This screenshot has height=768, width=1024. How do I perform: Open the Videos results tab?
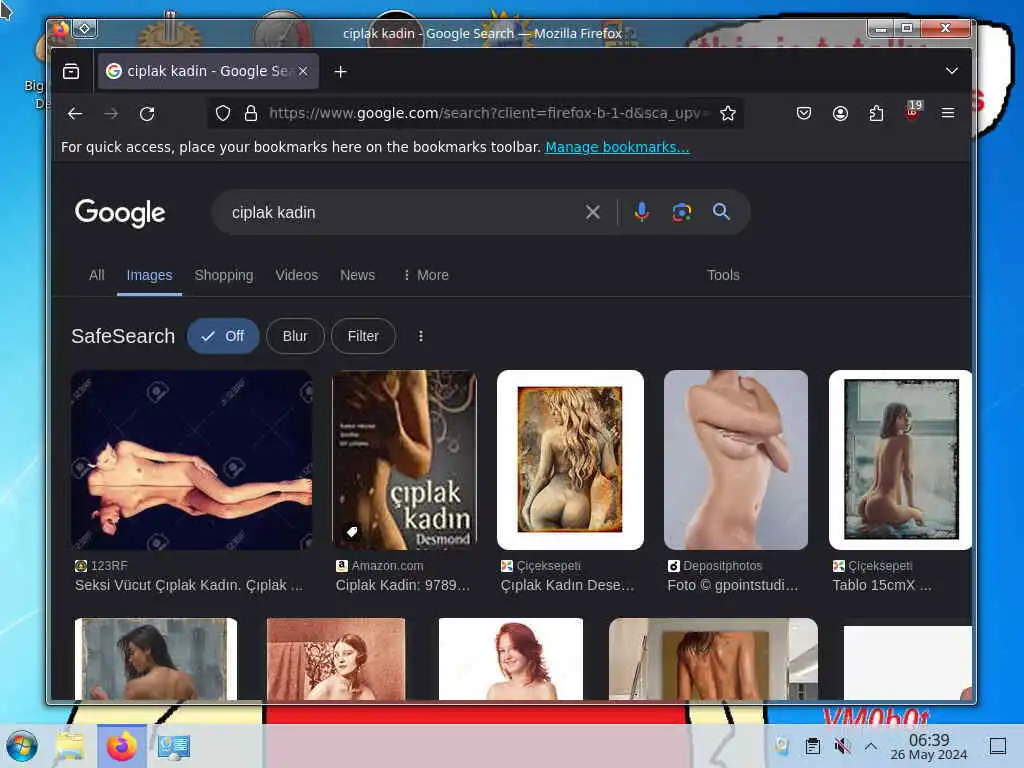[x=296, y=275]
